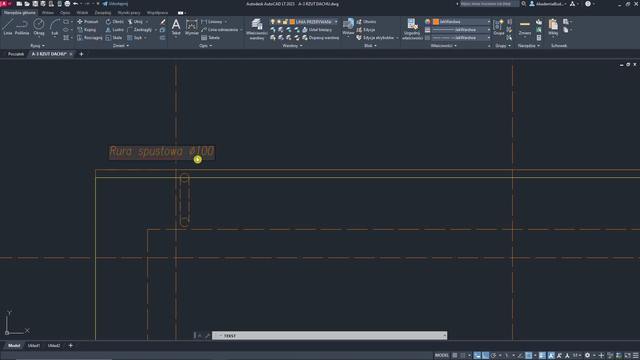640x360 pixels.
Task: Toggle the layer freeze sun icon
Action: (x=279, y=22)
